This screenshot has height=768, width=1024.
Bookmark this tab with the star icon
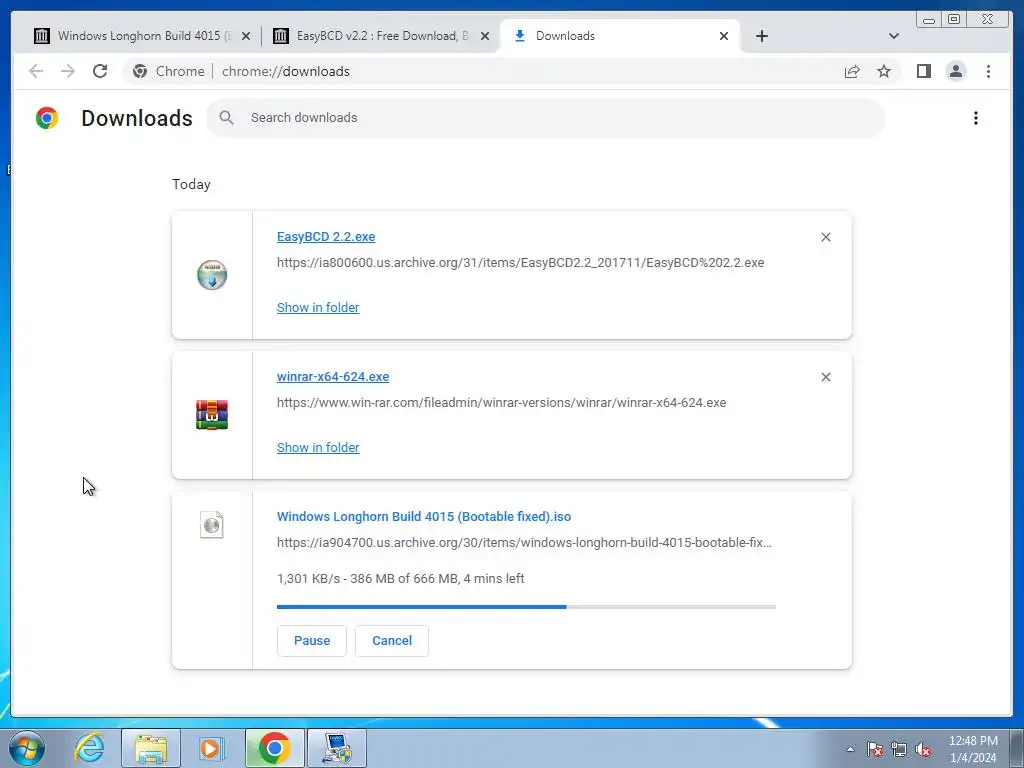(x=884, y=71)
